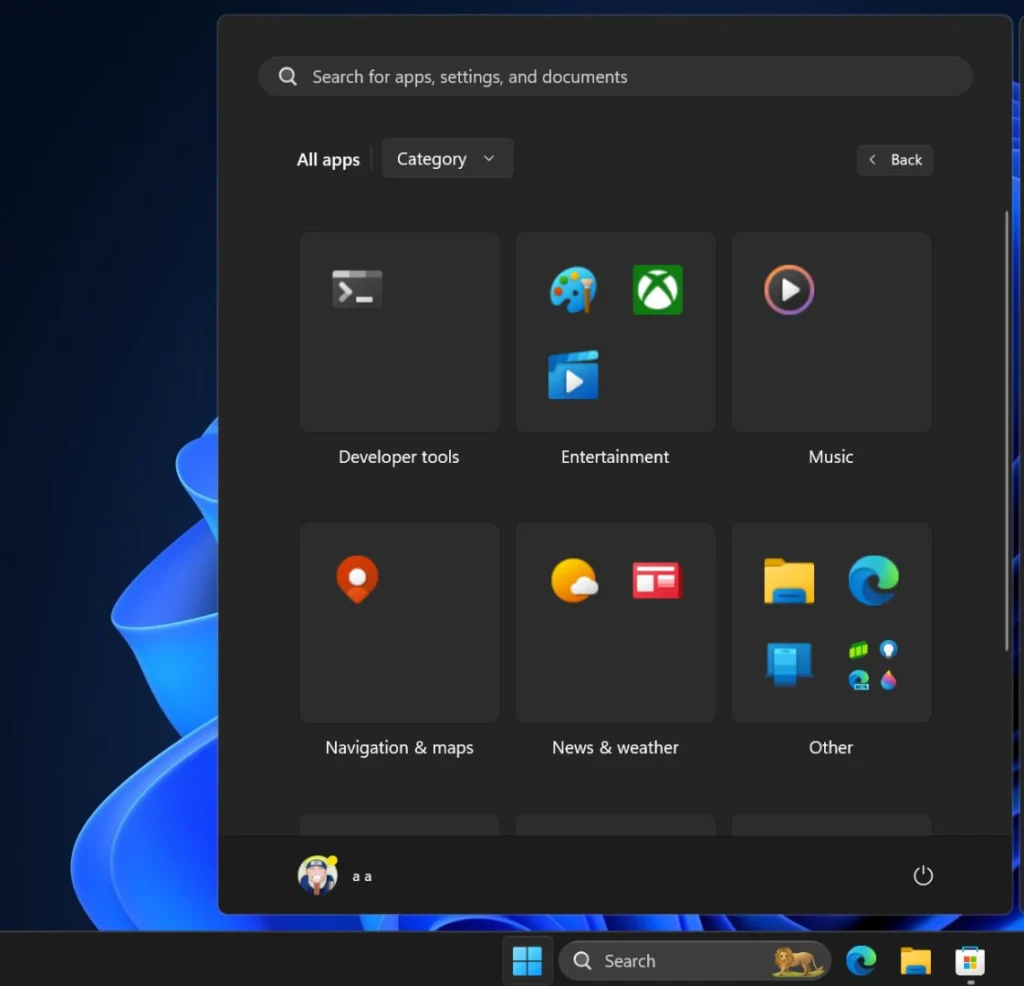This screenshot has height=986, width=1024.
Task: Open Microsoft Edge from the taskbar
Action: [x=861, y=961]
